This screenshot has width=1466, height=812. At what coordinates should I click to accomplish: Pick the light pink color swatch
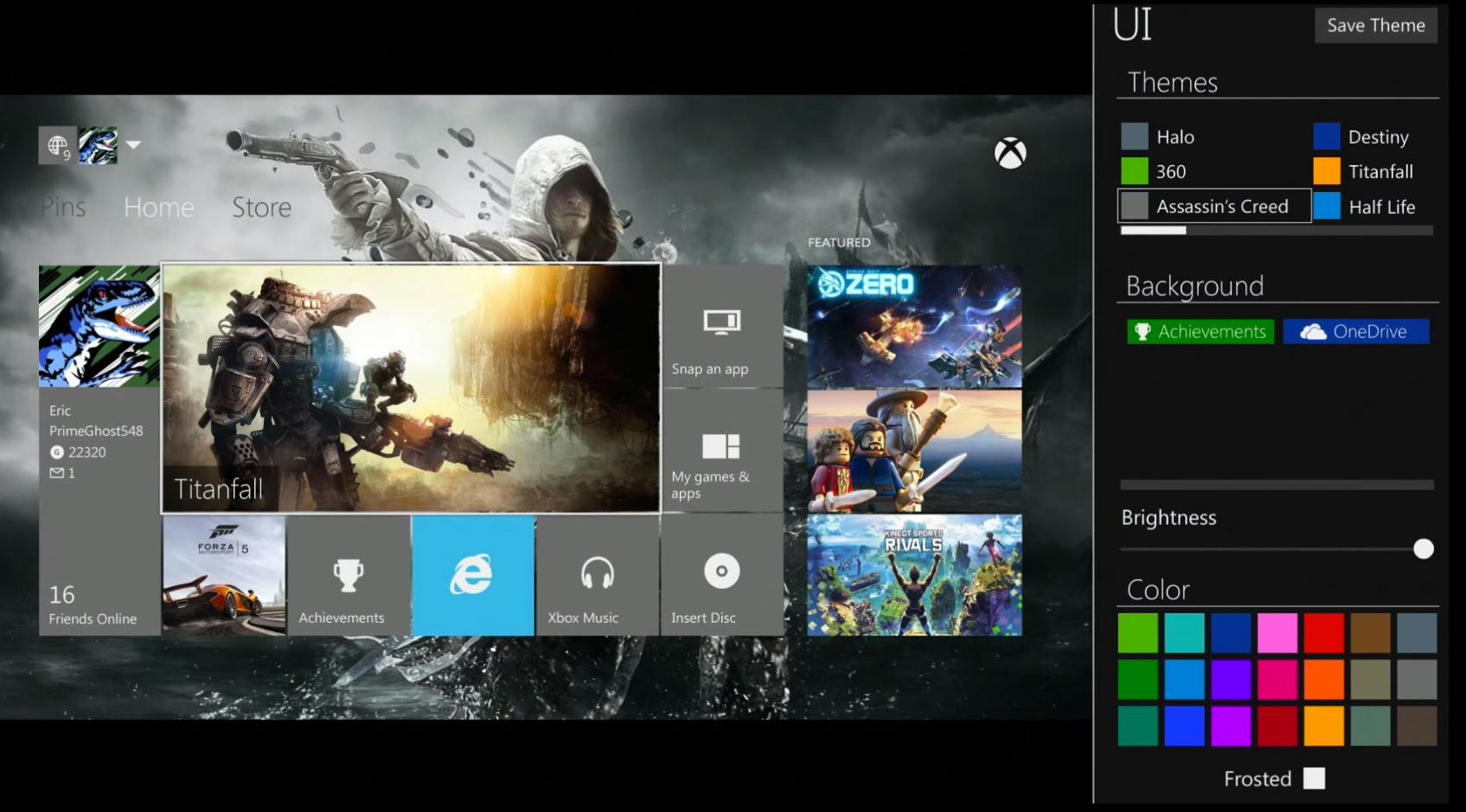1277,633
